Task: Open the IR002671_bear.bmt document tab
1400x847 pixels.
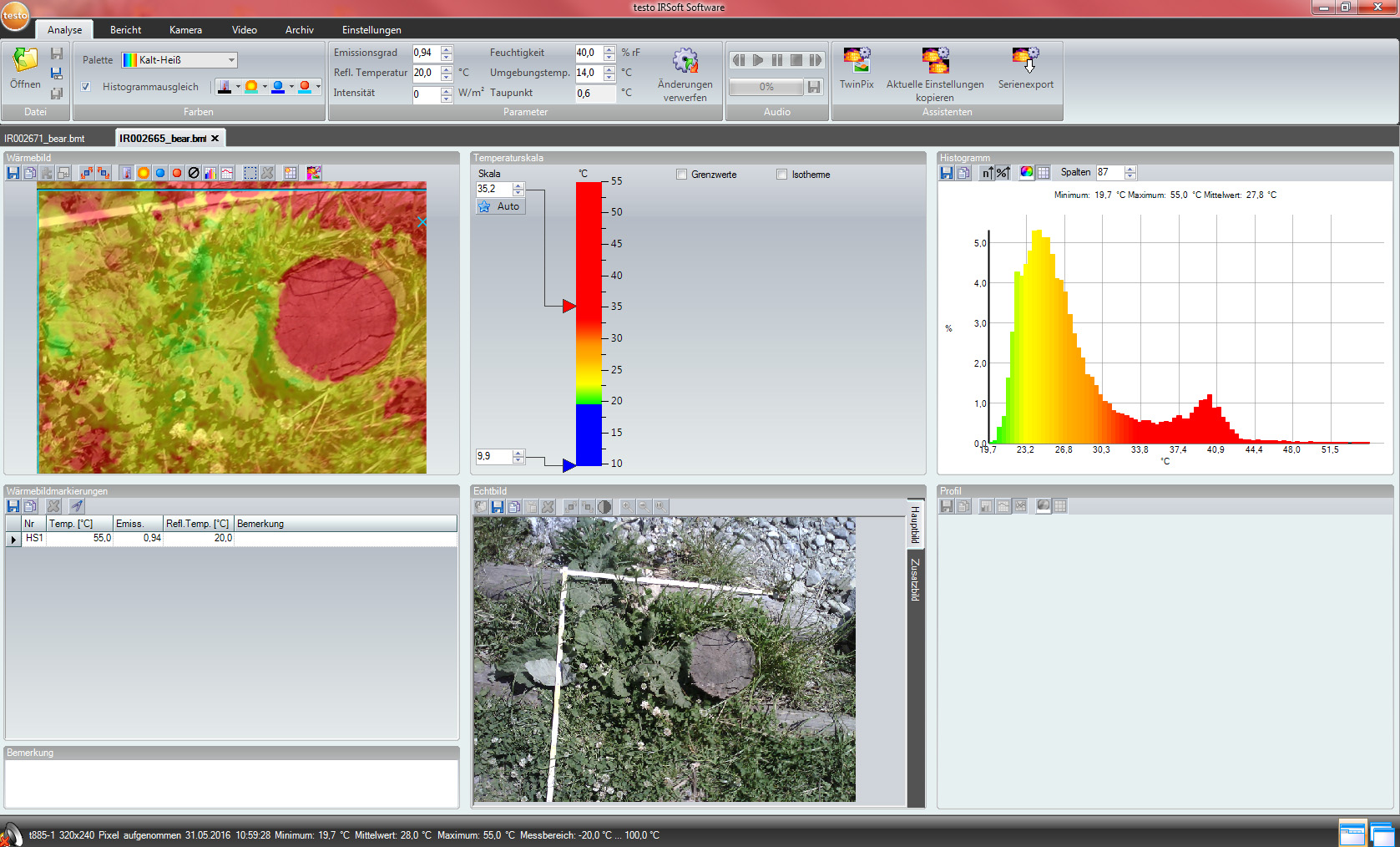Action: pyautogui.click(x=45, y=139)
